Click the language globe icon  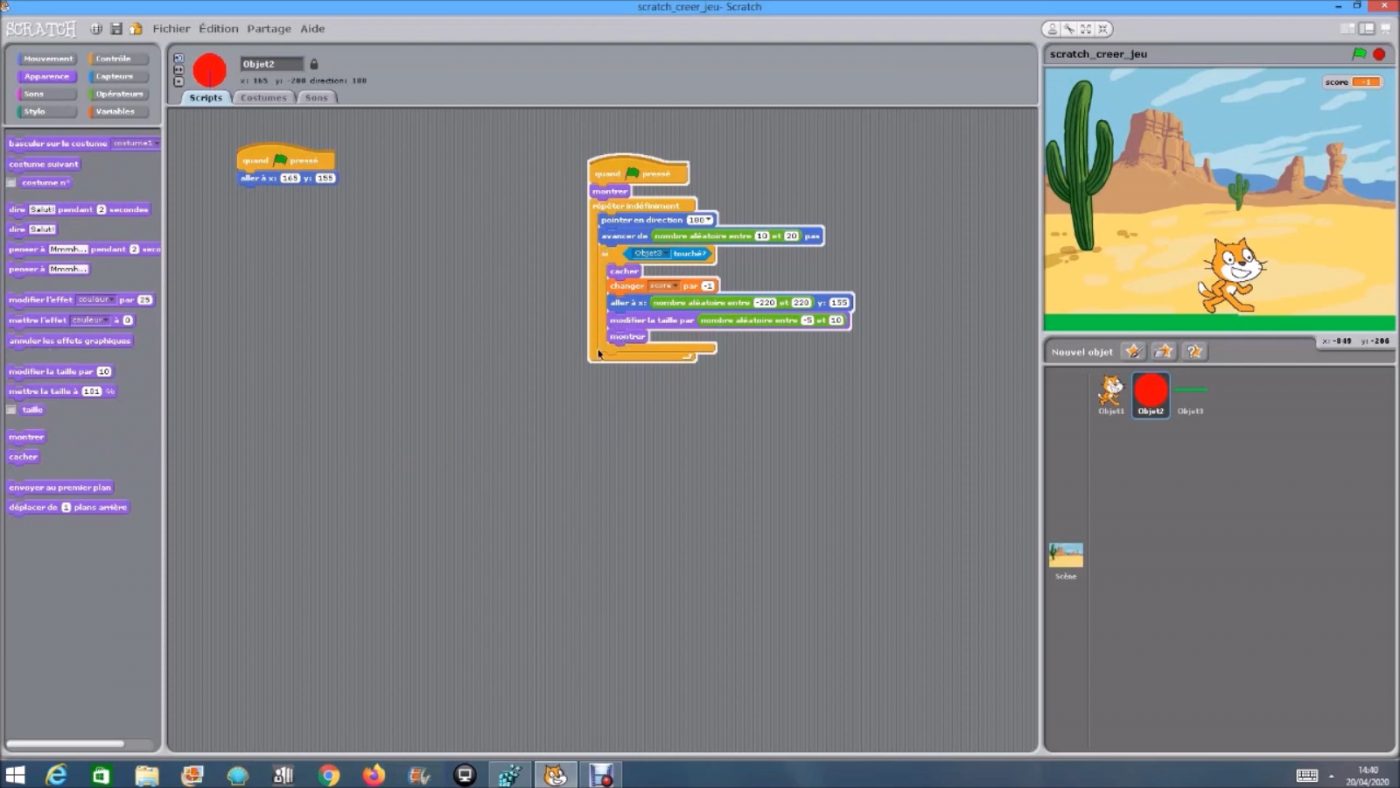point(96,29)
